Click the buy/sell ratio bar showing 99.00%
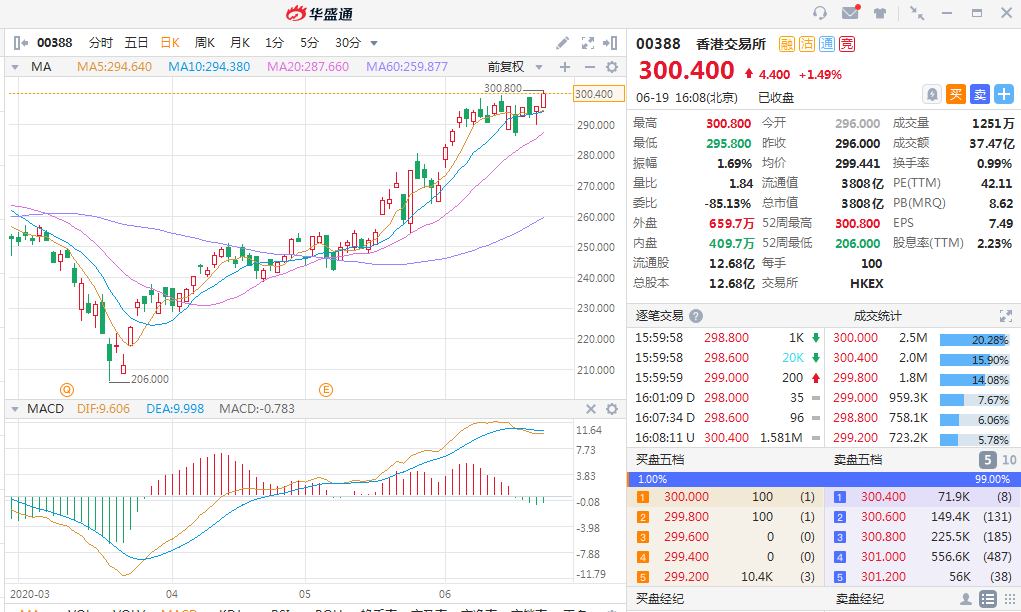 tap(823, 479)
